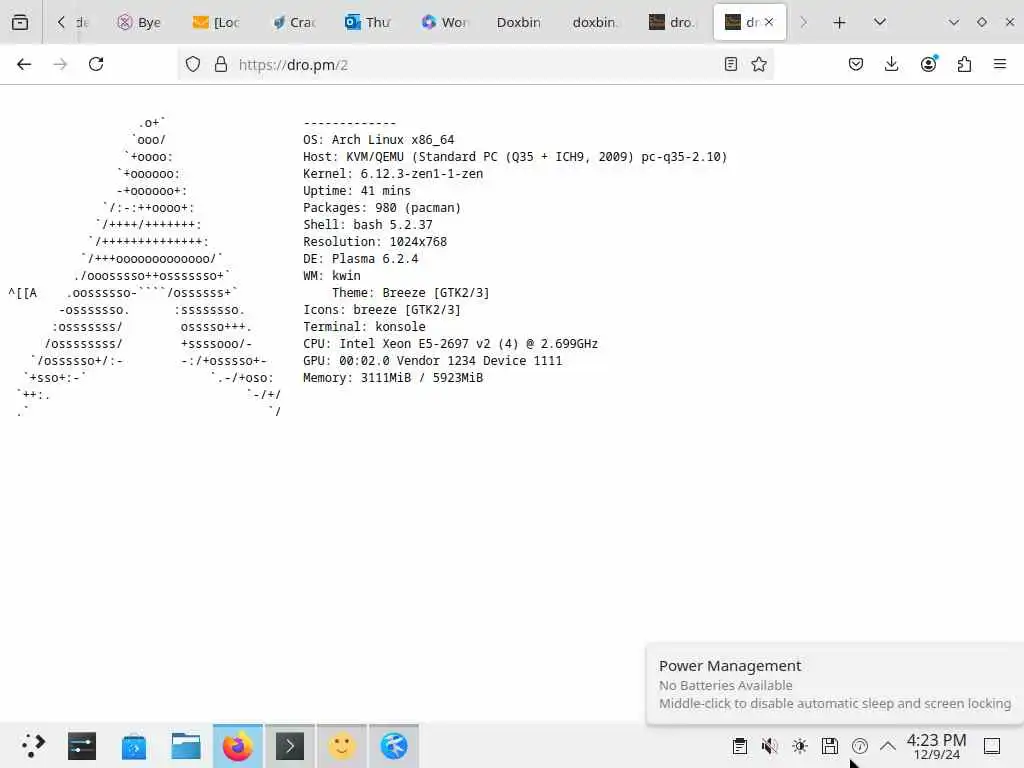The image size is (1024, 768).
Task: Switch to the Crac tab
Action: (294, 22)
